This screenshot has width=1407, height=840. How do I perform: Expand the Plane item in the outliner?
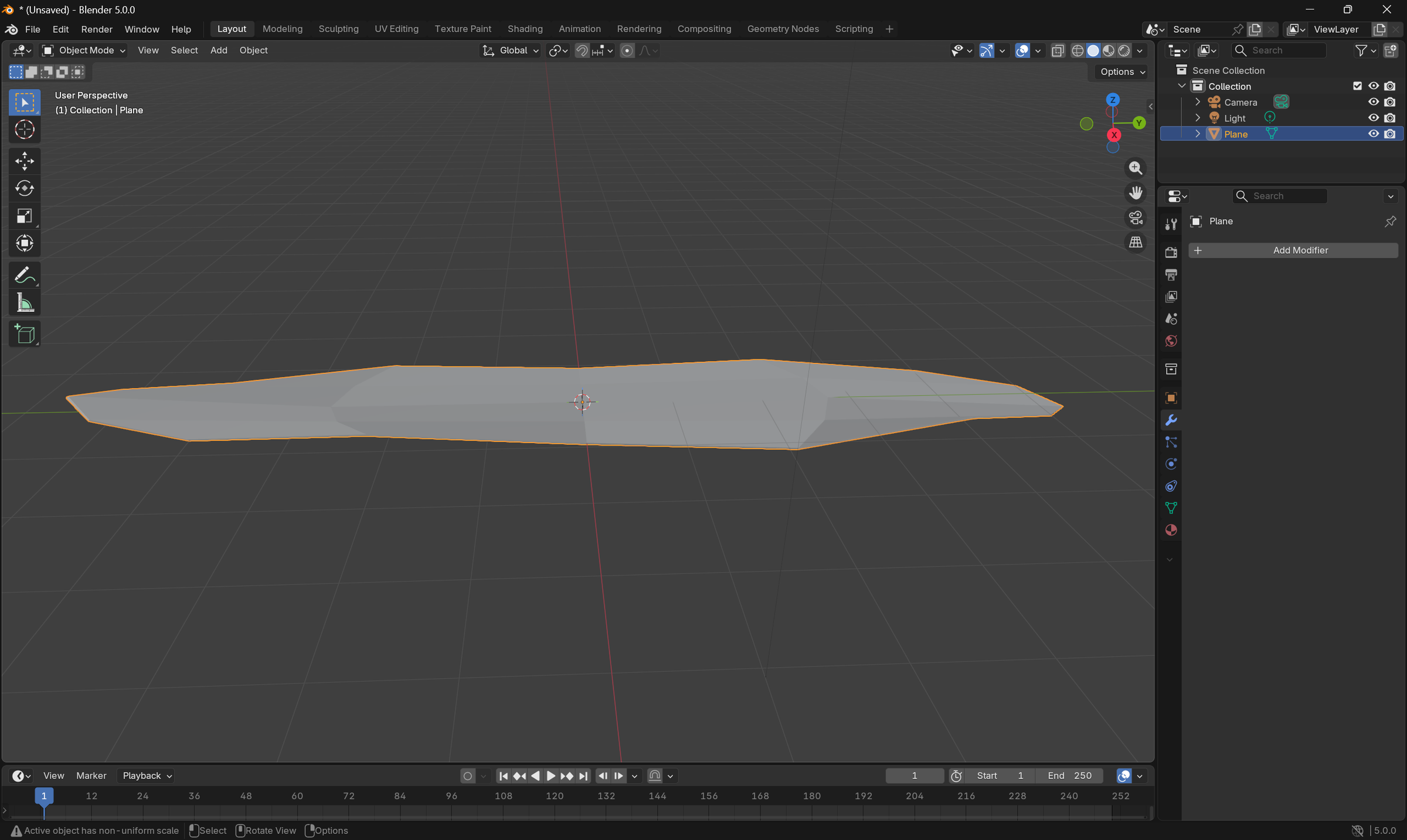[1197, 134]
